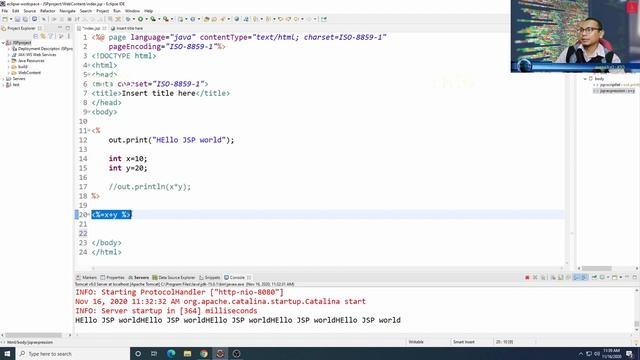The width and height of the screenshot is (640, 360).
Task: Open Windows Start menu
Action: click(7, 353)
